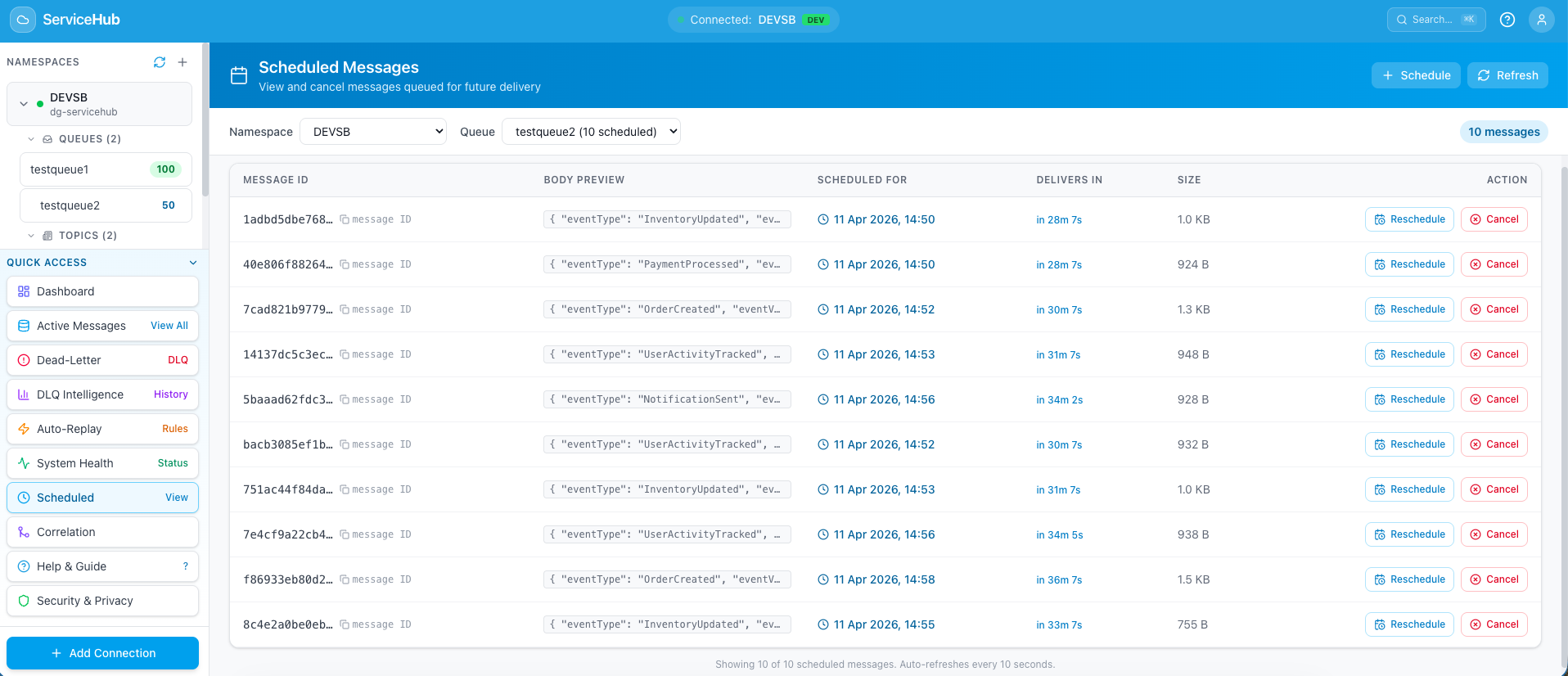Viewport: 1568px width, 676px height.
Task: Copy message ID for 751ac44f84da
Action: (x=345, y=489)
